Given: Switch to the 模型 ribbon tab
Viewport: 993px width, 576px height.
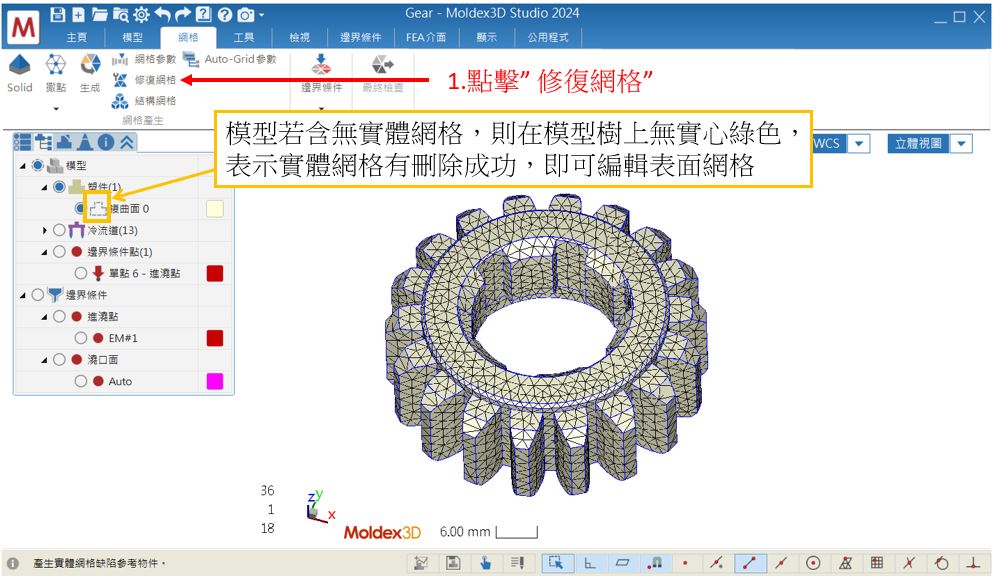Looking at the screenshot, I should [132, 37].
